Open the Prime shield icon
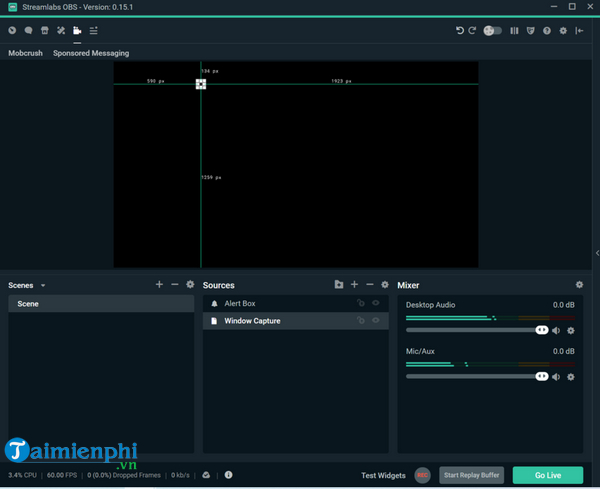 click(530, 31)
